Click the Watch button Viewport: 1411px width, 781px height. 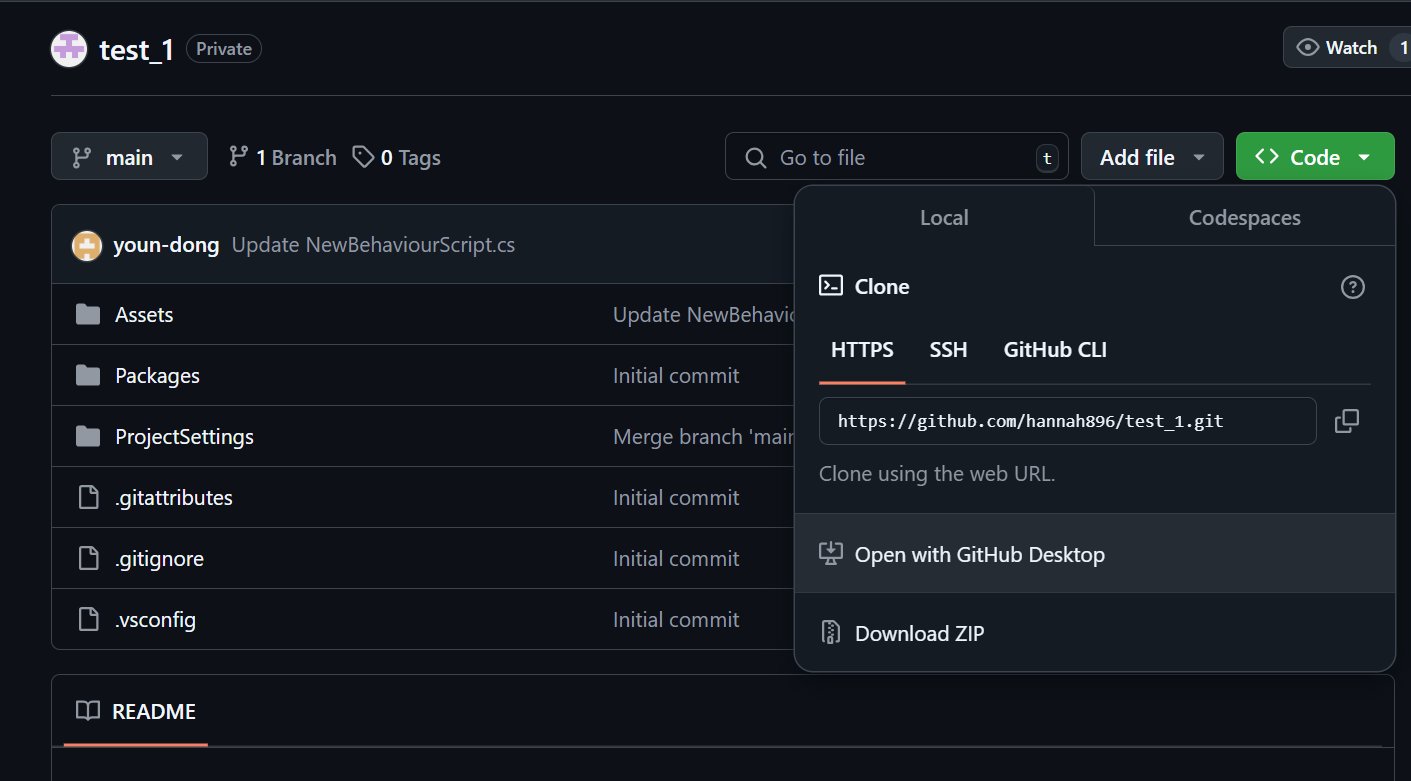coord(1347,48)
